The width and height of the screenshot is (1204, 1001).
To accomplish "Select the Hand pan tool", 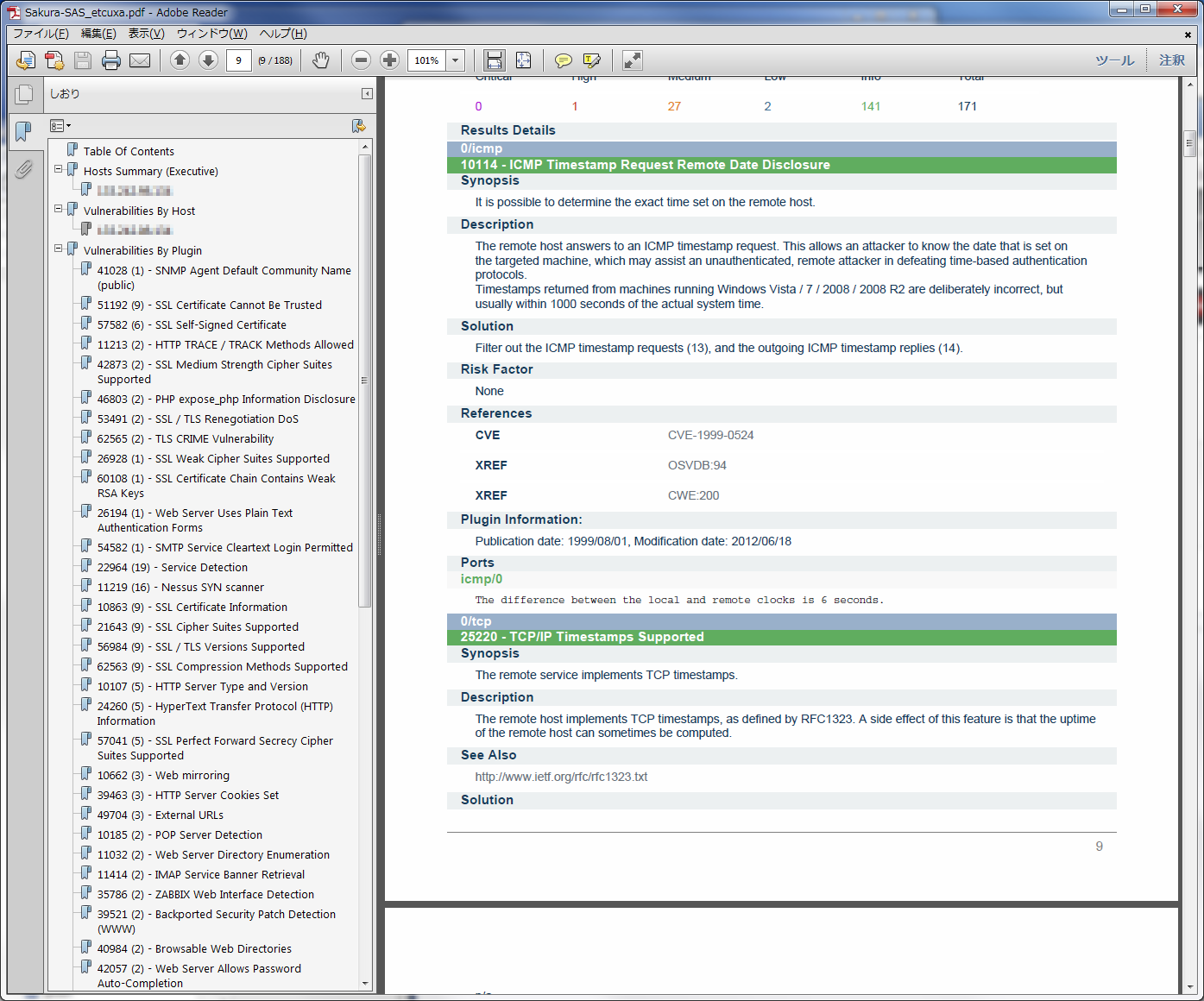I will (x=321, y=60).
